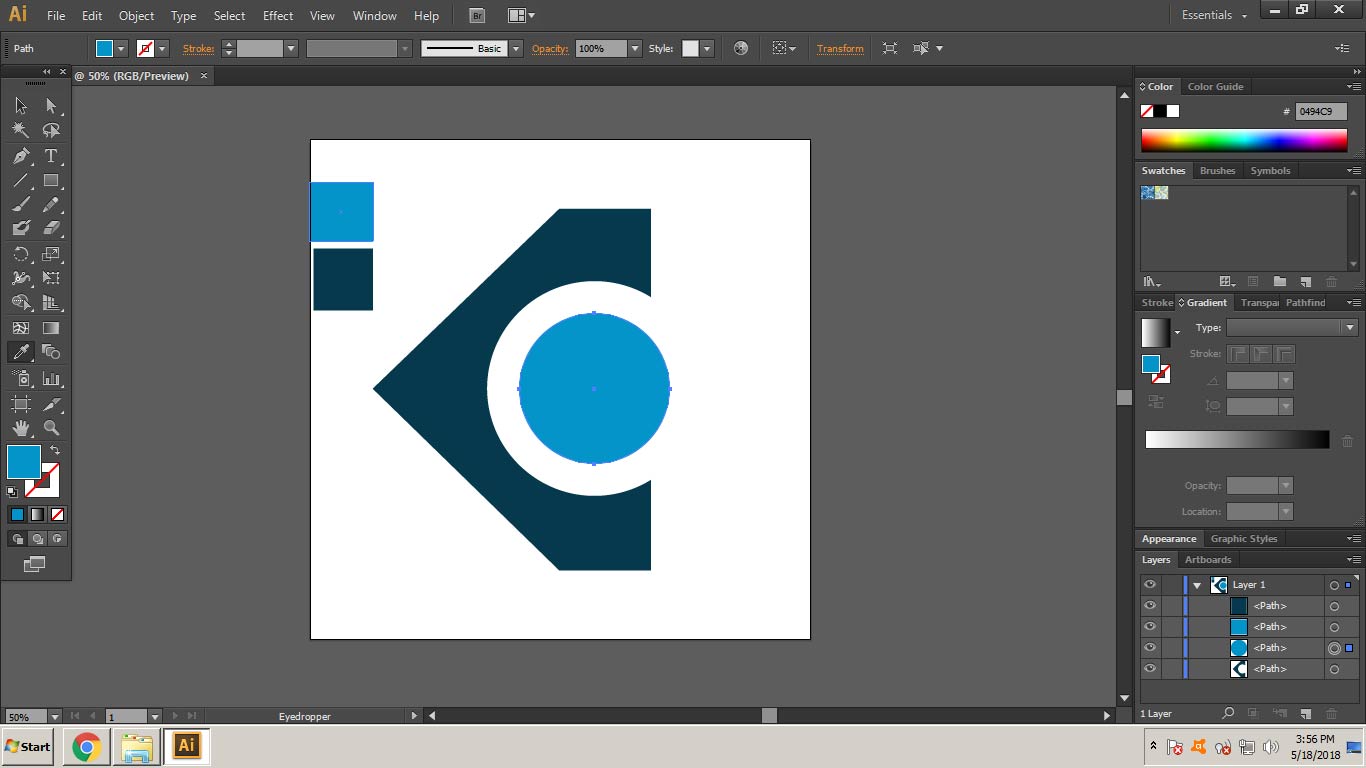Collapse Layer 1 disclosure triangle
Screen dimensions: 1366x768
click(x=1197, y=585)
